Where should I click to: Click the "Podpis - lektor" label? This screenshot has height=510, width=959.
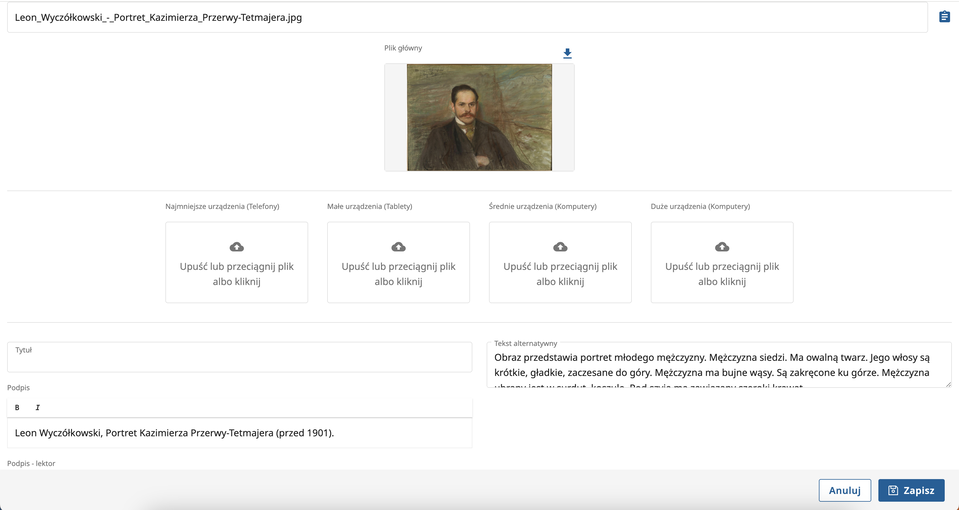pos(31,463)
